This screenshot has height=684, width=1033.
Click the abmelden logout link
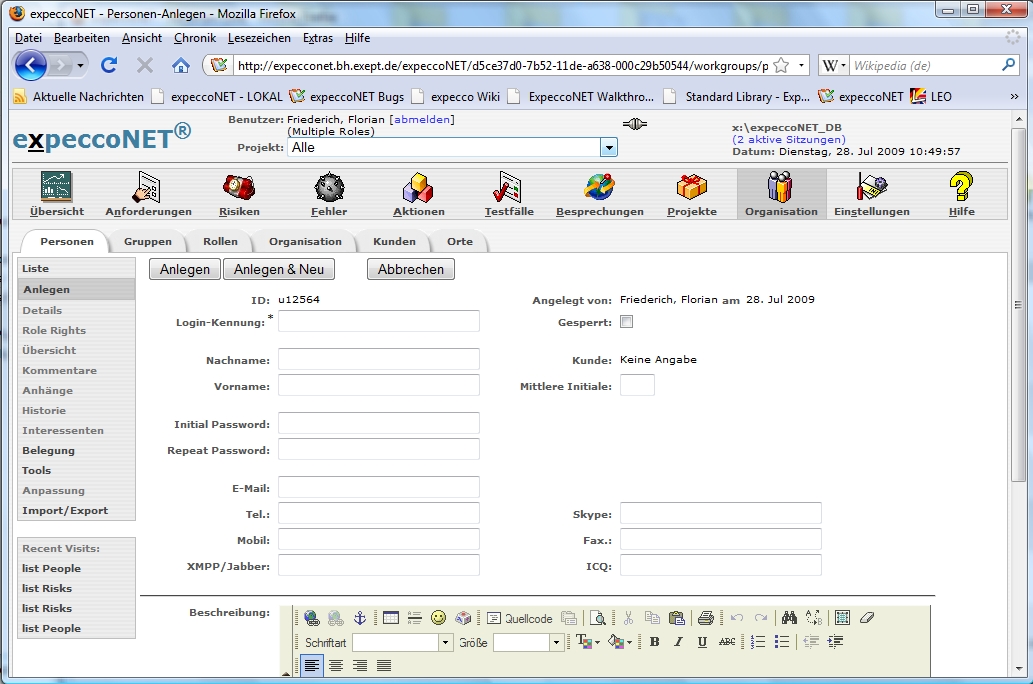coord(421,119)
